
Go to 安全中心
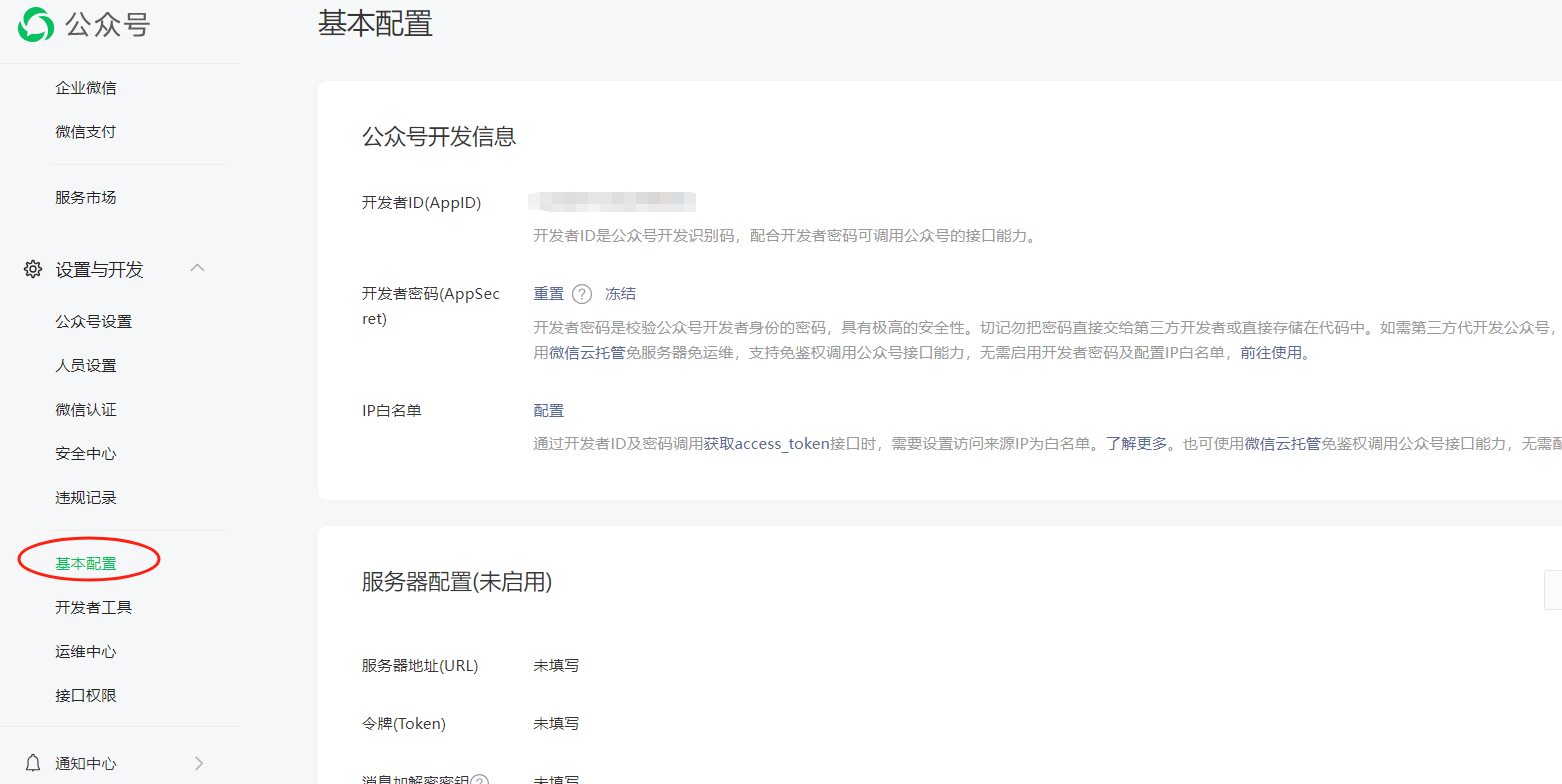tap(86, 454)
